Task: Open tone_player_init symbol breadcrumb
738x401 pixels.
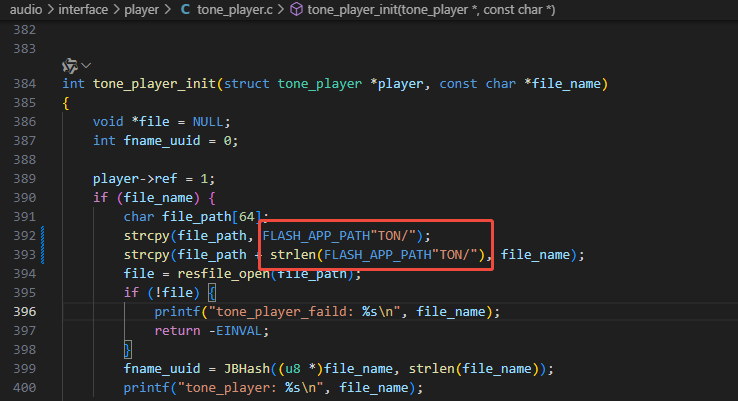Action: 431,9
